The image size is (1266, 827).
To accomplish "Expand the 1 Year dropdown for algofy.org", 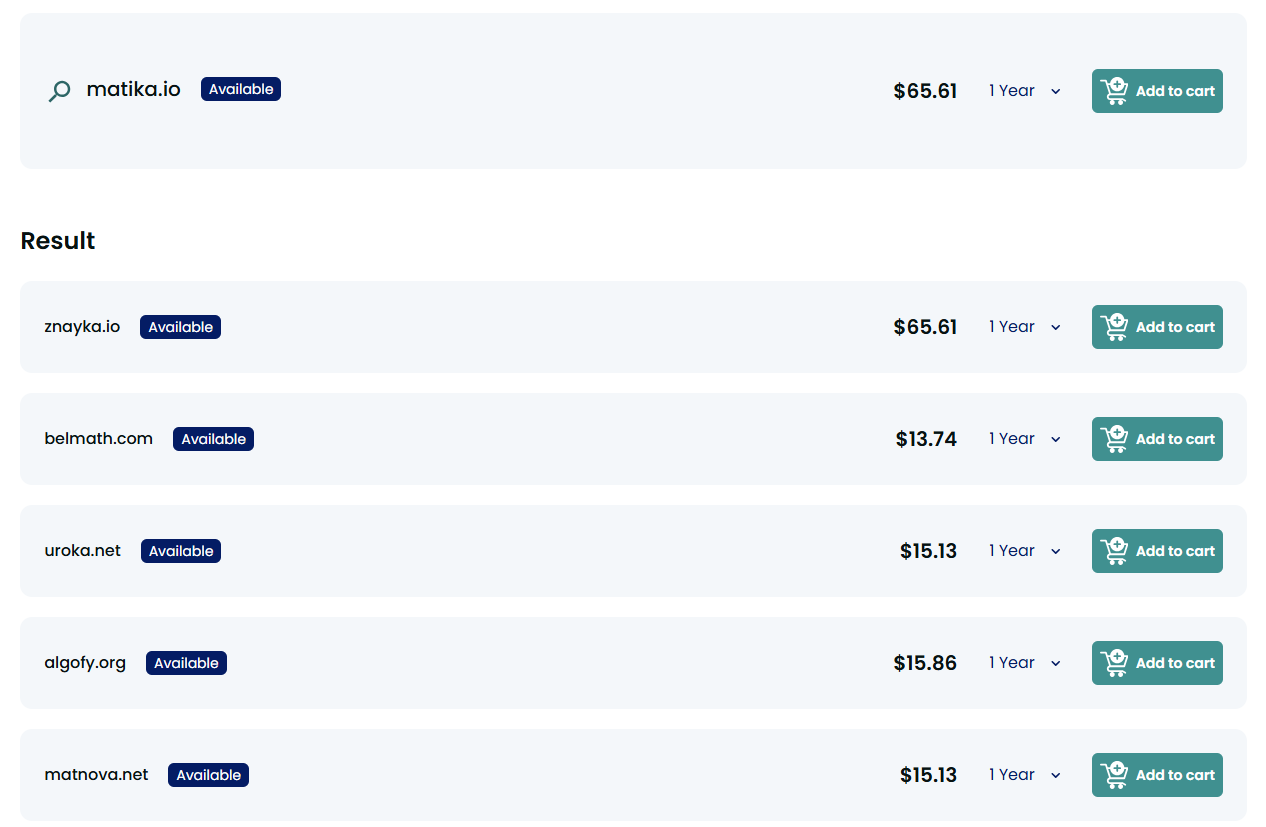I will [x=1024, y=663].
